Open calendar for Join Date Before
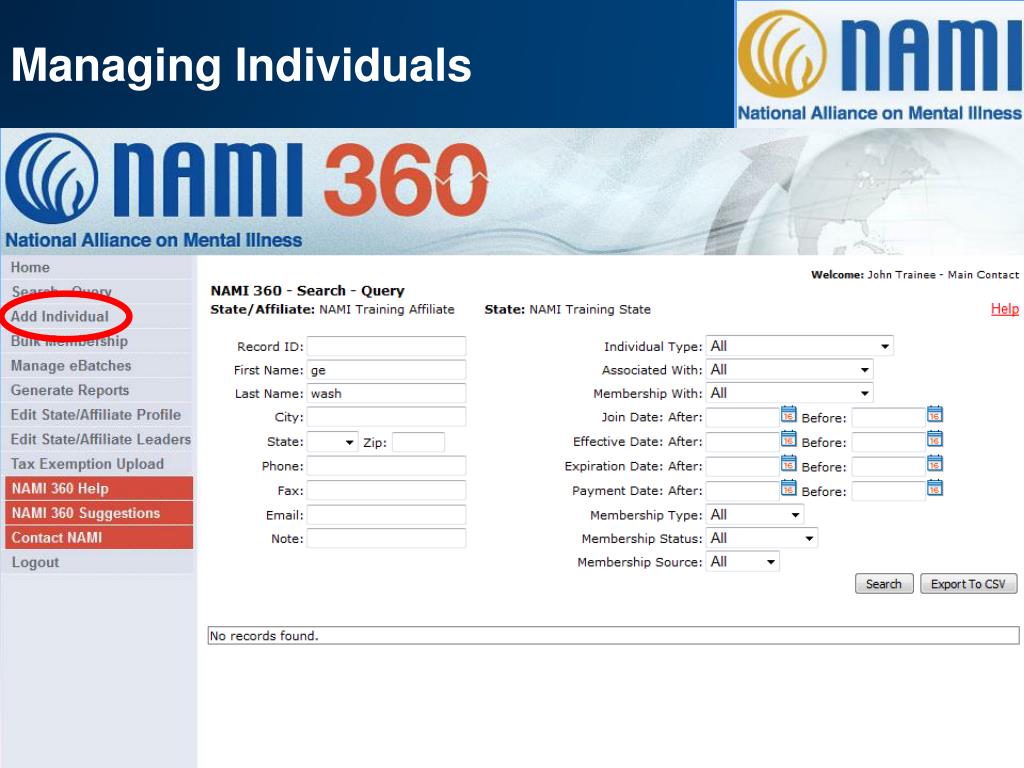 coord(935,415)
